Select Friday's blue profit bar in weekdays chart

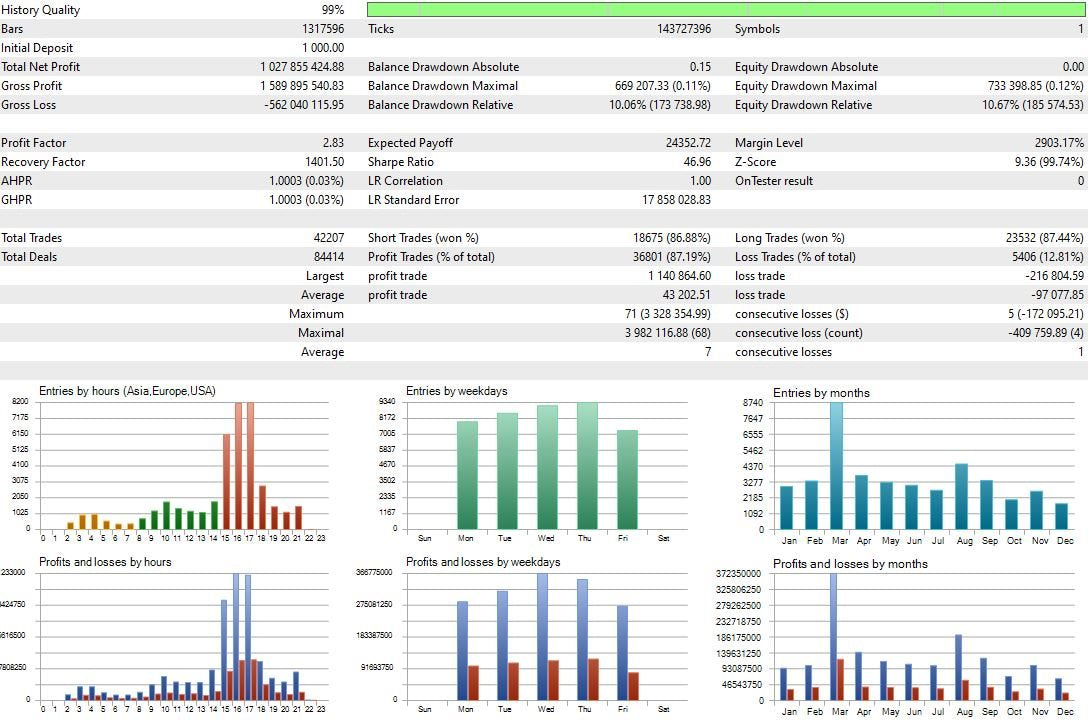[x=622, y=652]
